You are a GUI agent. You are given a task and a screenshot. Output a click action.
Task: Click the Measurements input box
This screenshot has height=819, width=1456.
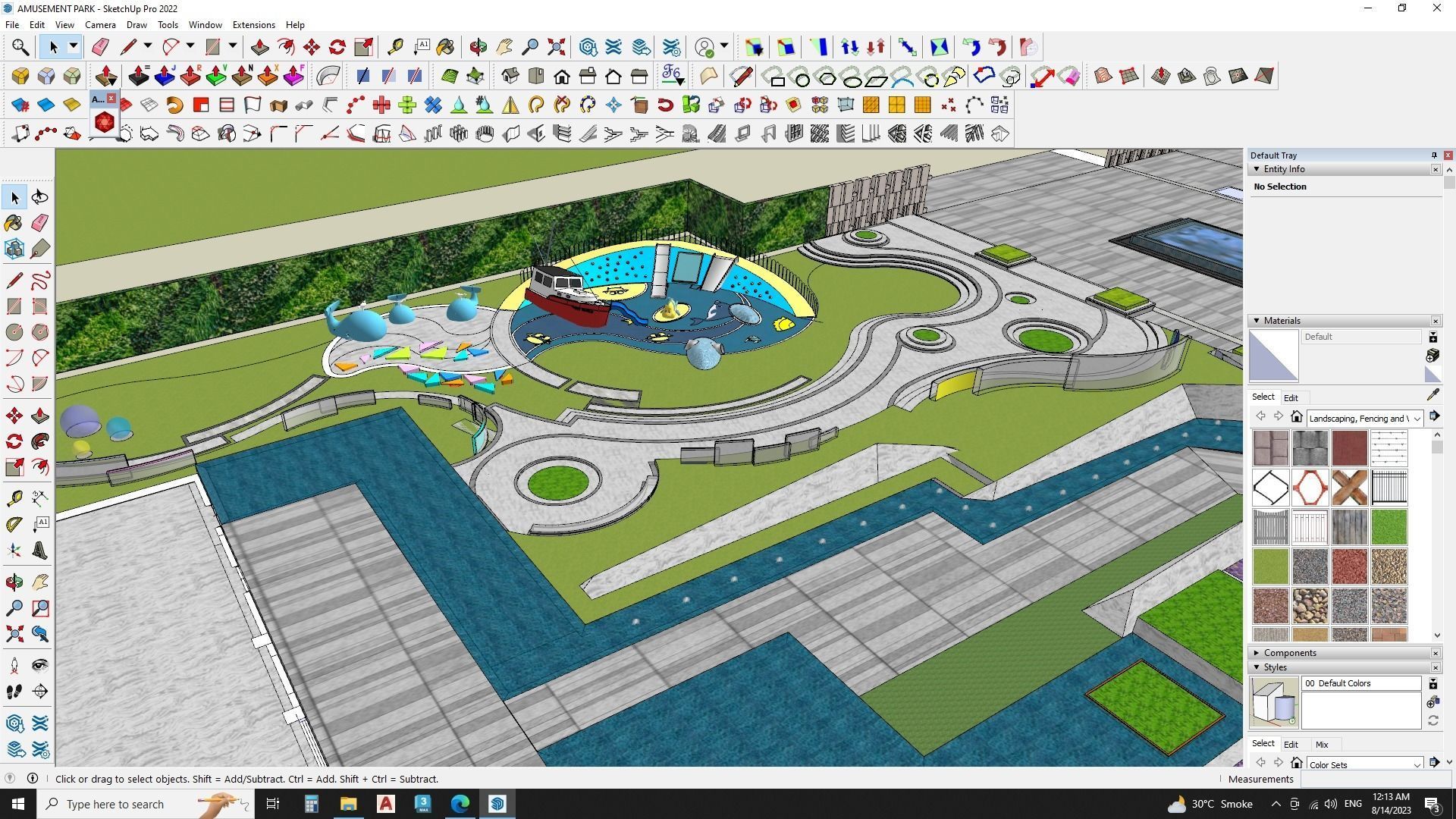click(1376, 779)
